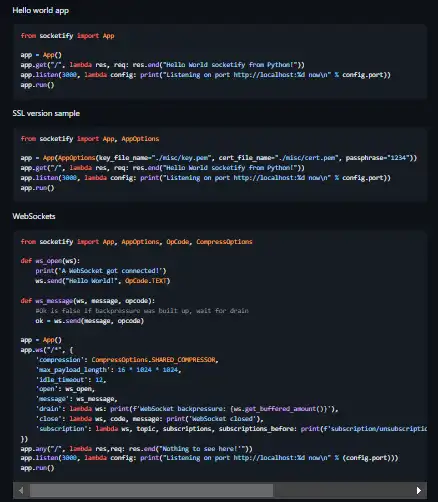Click the empty scrollbar track right of the thumb

[x=343, y=490]
